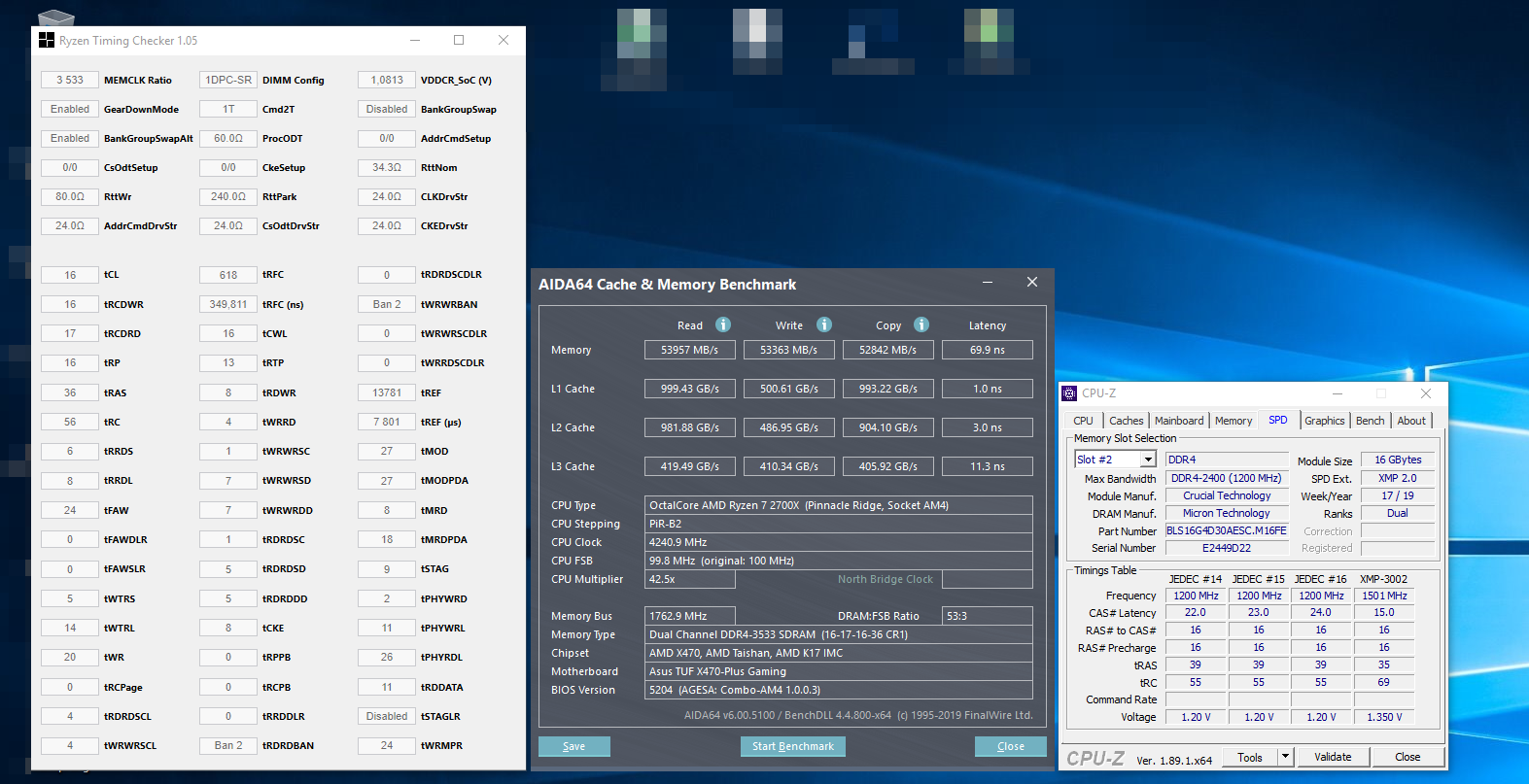The width and height of the screenshot is (1529, 784).
Task: Open the second pixelated desktop icon
Action: click(757, 41)
